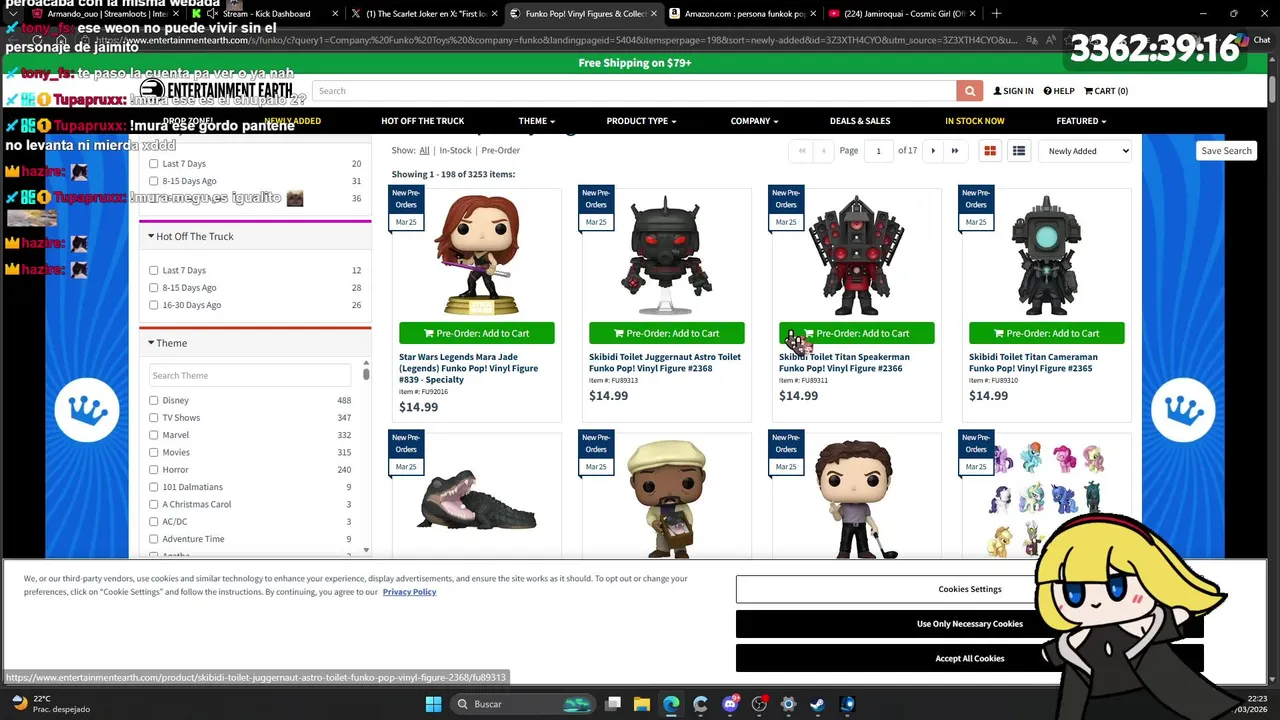This screenshot has width=1280, height=720.
Task: Open Task View on taskbar
Action: tap(613, 704)
